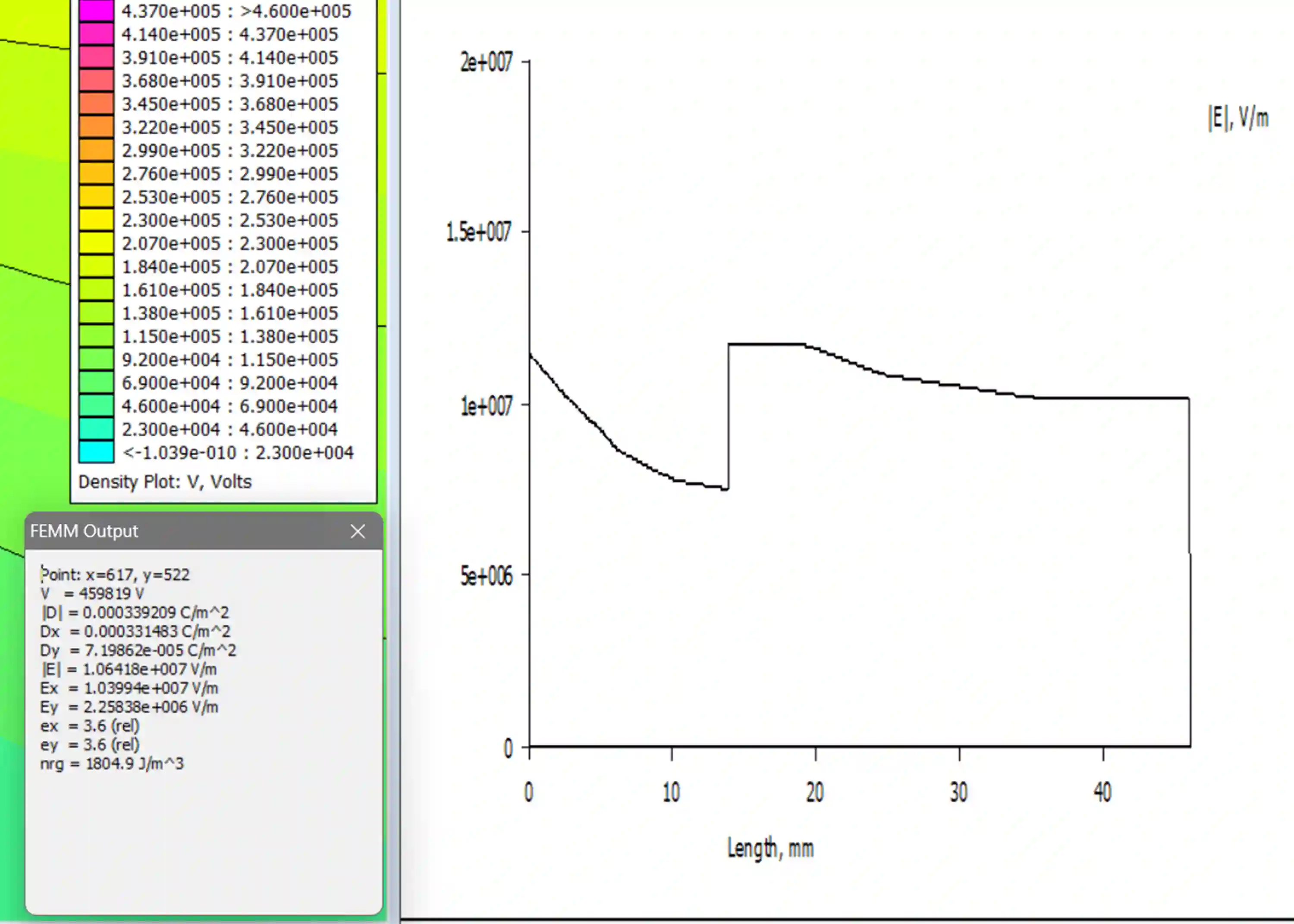Click the 1e+007 y-axis label
The width and height of the screenshot is (1294, 924).
coord(487,406)
